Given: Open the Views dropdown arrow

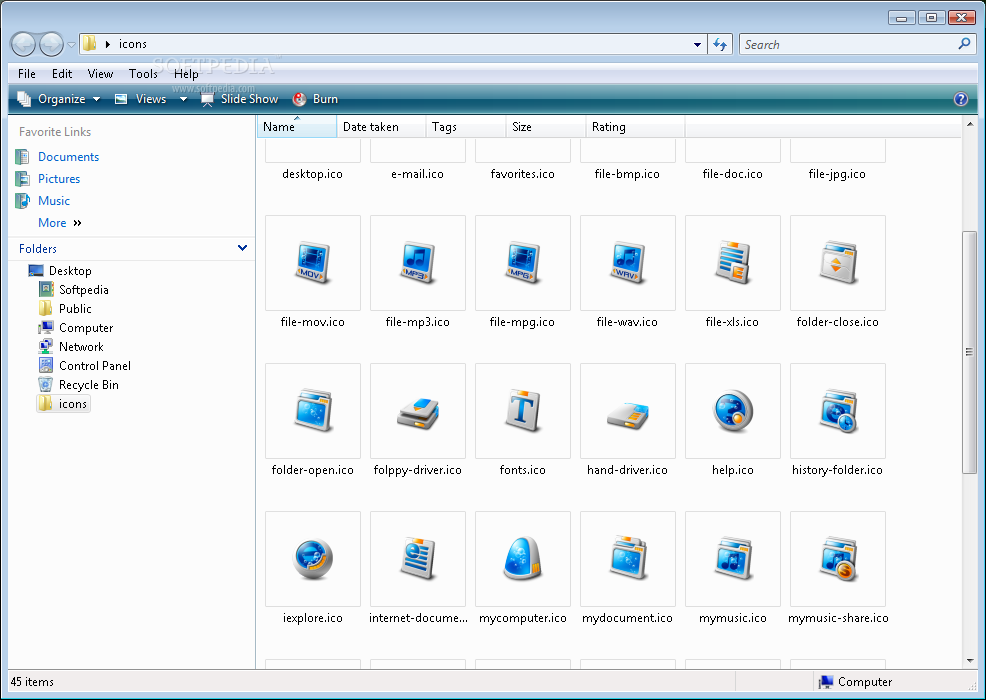Looking at the screenshot, I should (183, 99).
